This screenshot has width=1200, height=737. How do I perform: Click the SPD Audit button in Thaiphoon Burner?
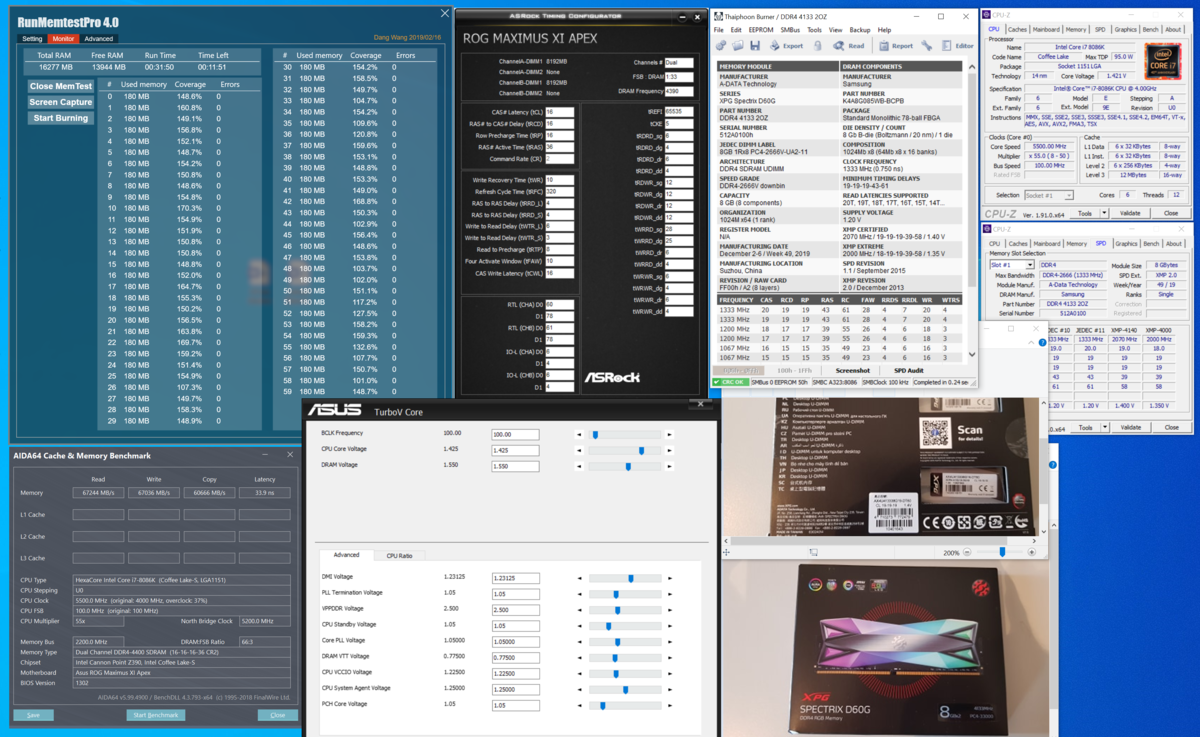pyautogui.click(x=909, y=371)
